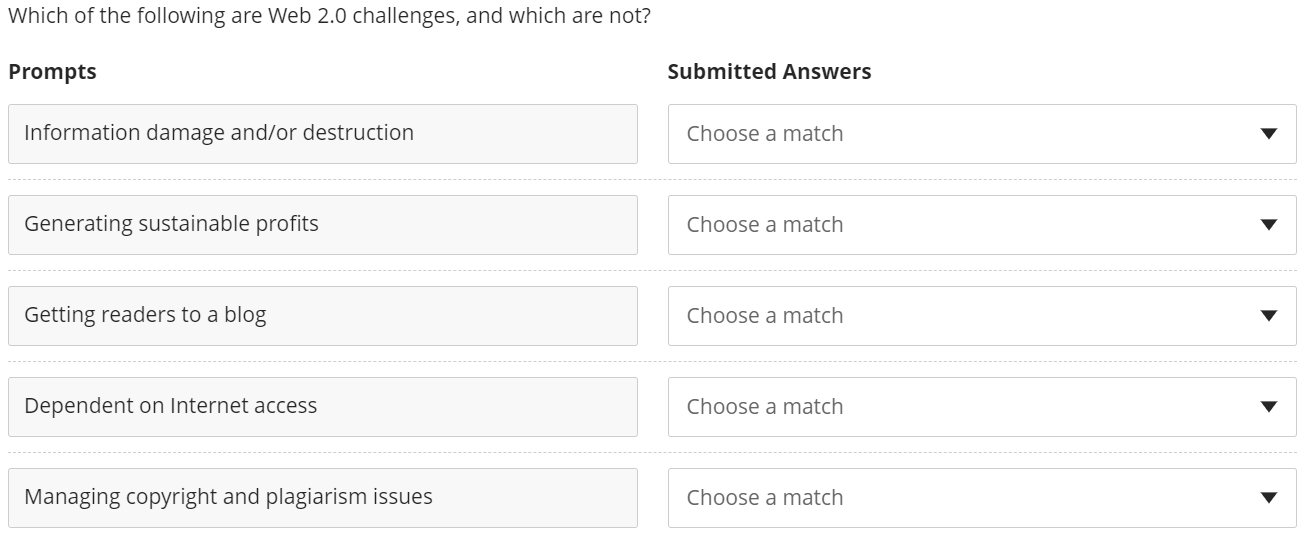Click the arrow icon for copyright and plagiarism row
1313x542 pixels.
(x=1269, y=498)
